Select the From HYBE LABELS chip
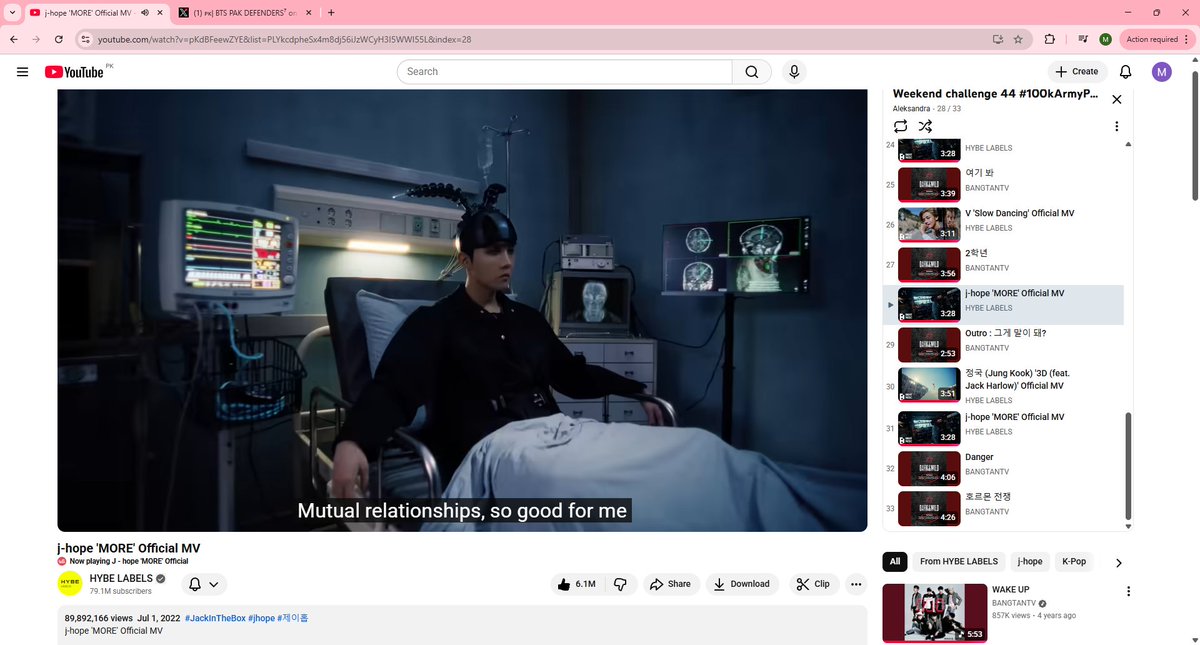The width and height of the screenshot is (1200, 645). coord(959,561)
